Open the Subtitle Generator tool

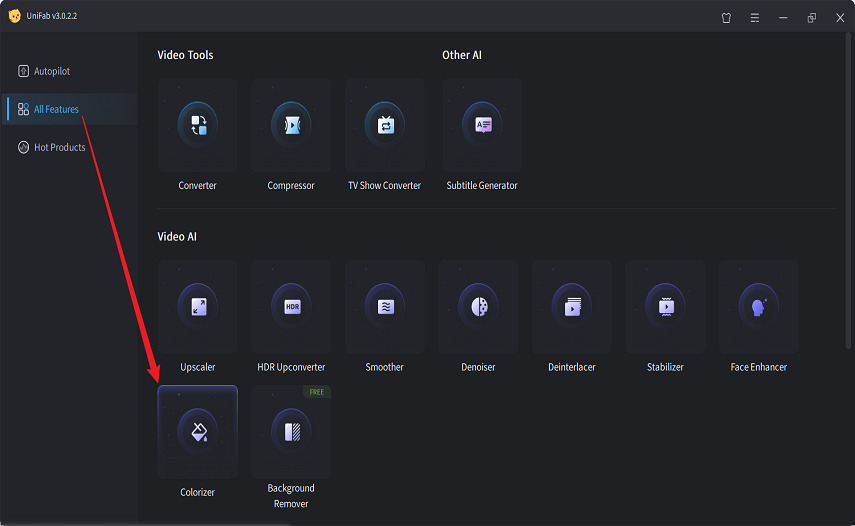tap(482, 126)
